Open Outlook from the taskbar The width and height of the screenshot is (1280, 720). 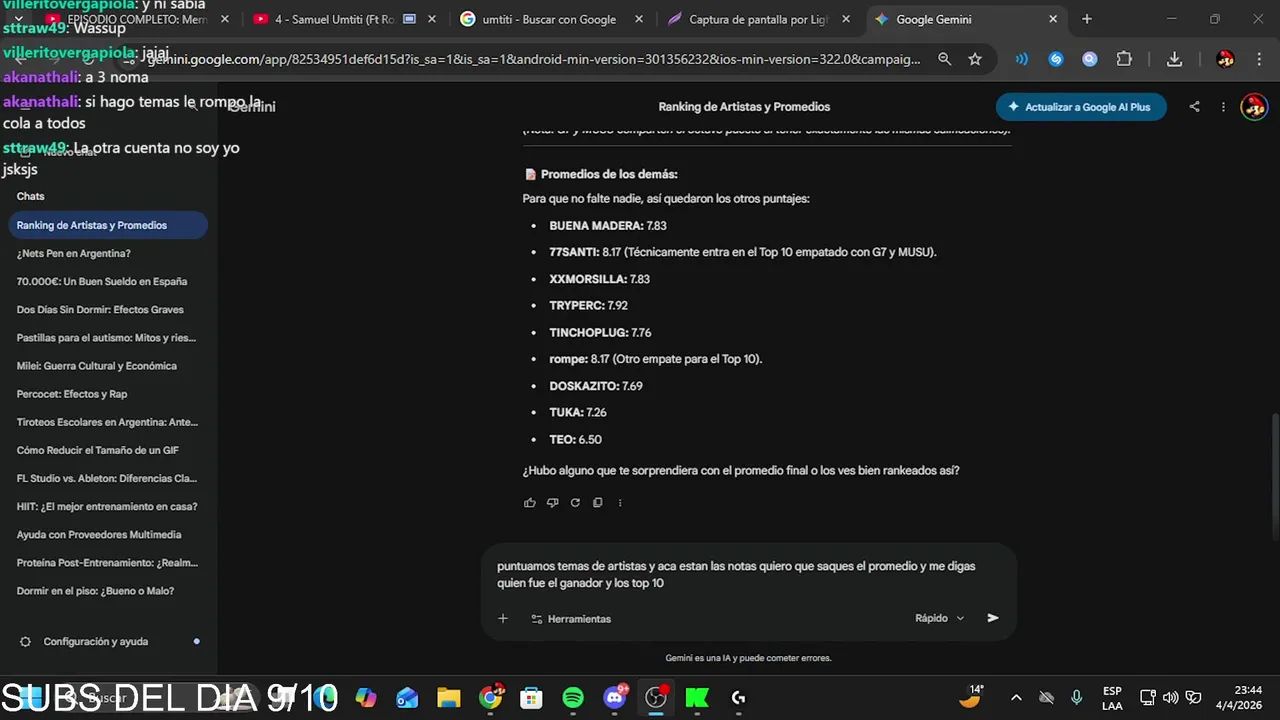407,698
